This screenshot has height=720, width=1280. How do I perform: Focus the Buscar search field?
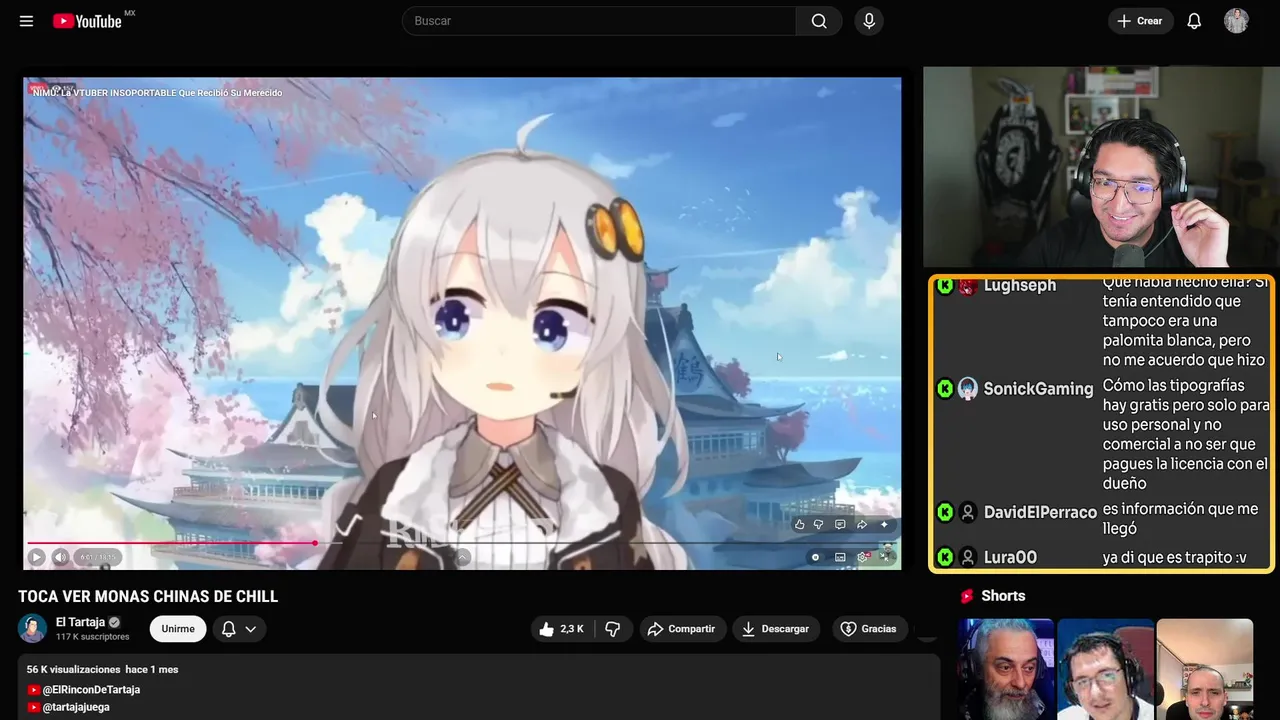click(599, 21)
